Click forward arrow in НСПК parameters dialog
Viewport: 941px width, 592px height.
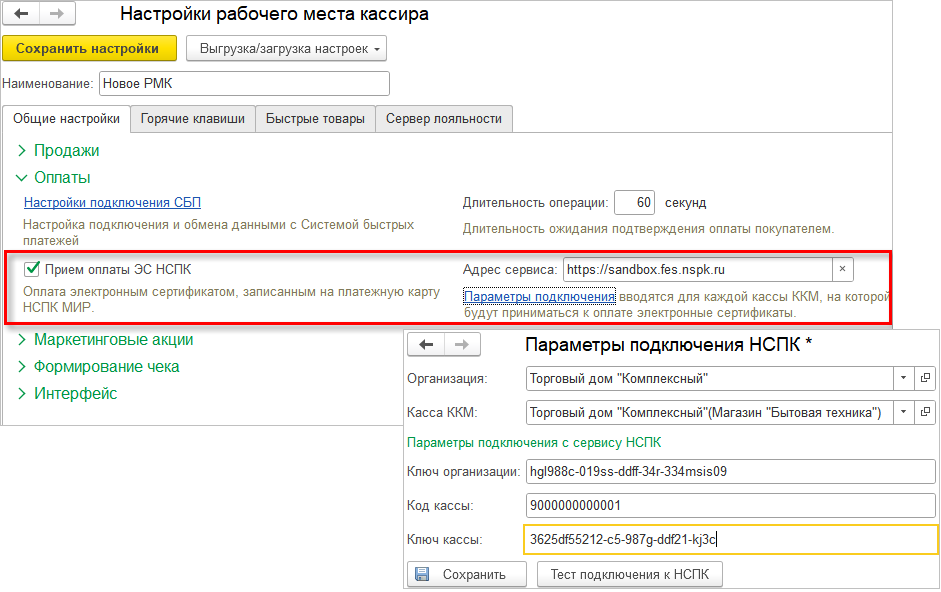tap(462, 344)
